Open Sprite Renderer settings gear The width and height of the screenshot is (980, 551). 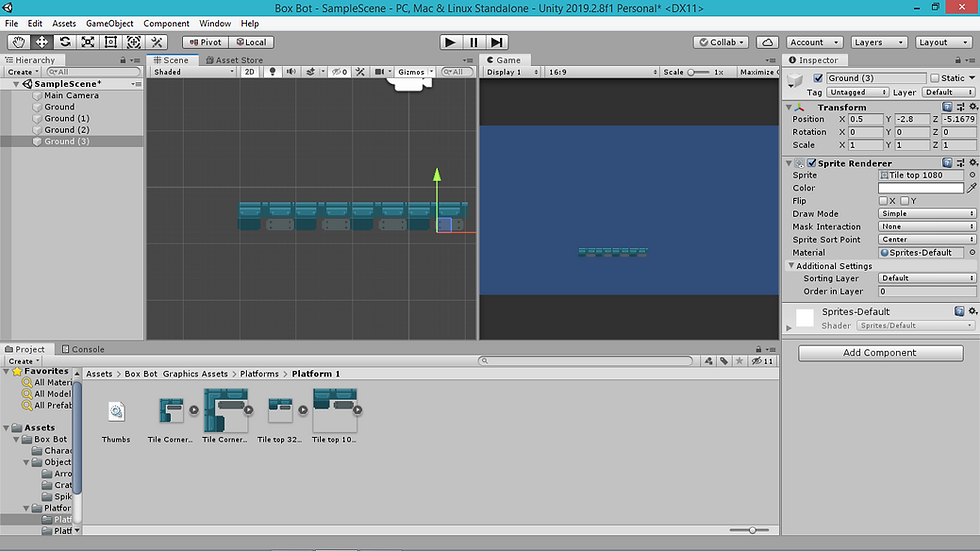(972, 162)
